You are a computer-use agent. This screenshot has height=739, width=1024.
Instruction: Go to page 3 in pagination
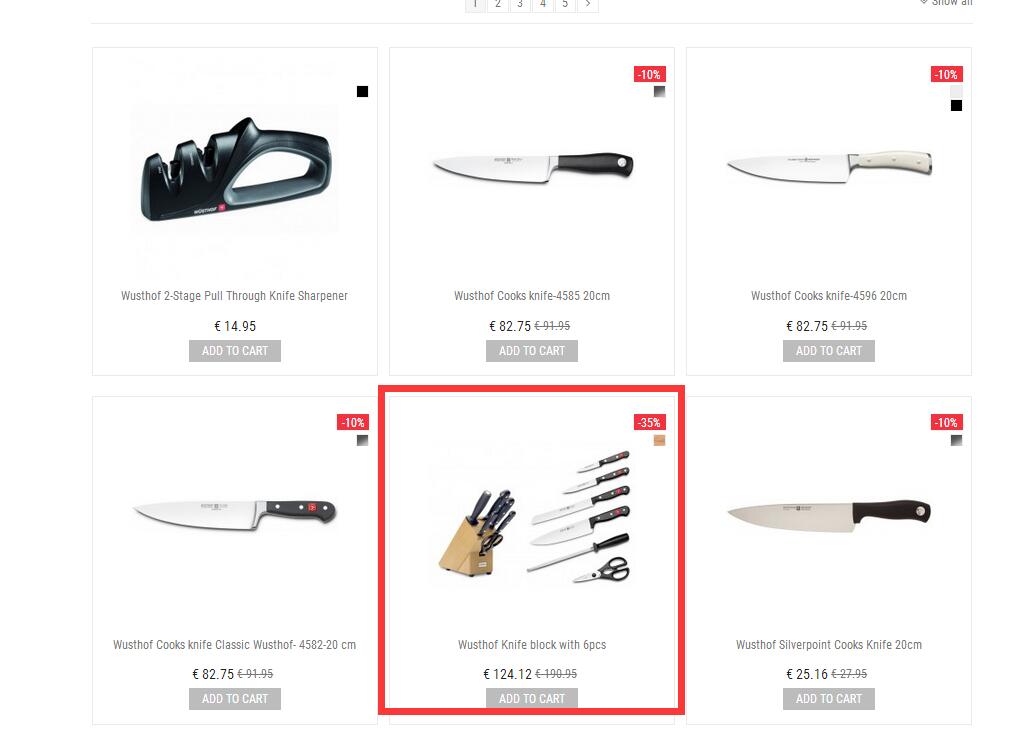[x=520, y=4]
